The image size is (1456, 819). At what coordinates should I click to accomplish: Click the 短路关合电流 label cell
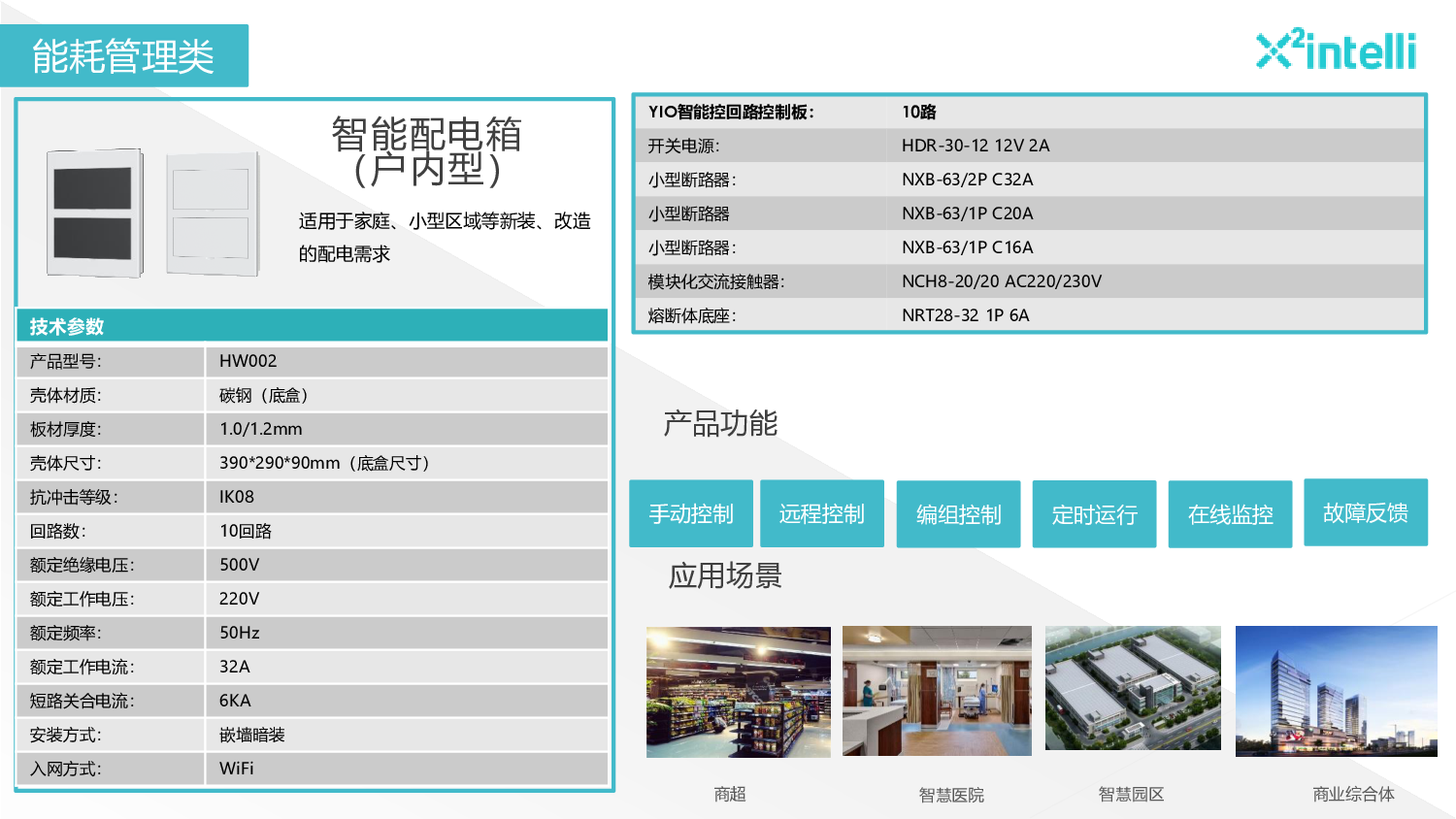point(111,701)
